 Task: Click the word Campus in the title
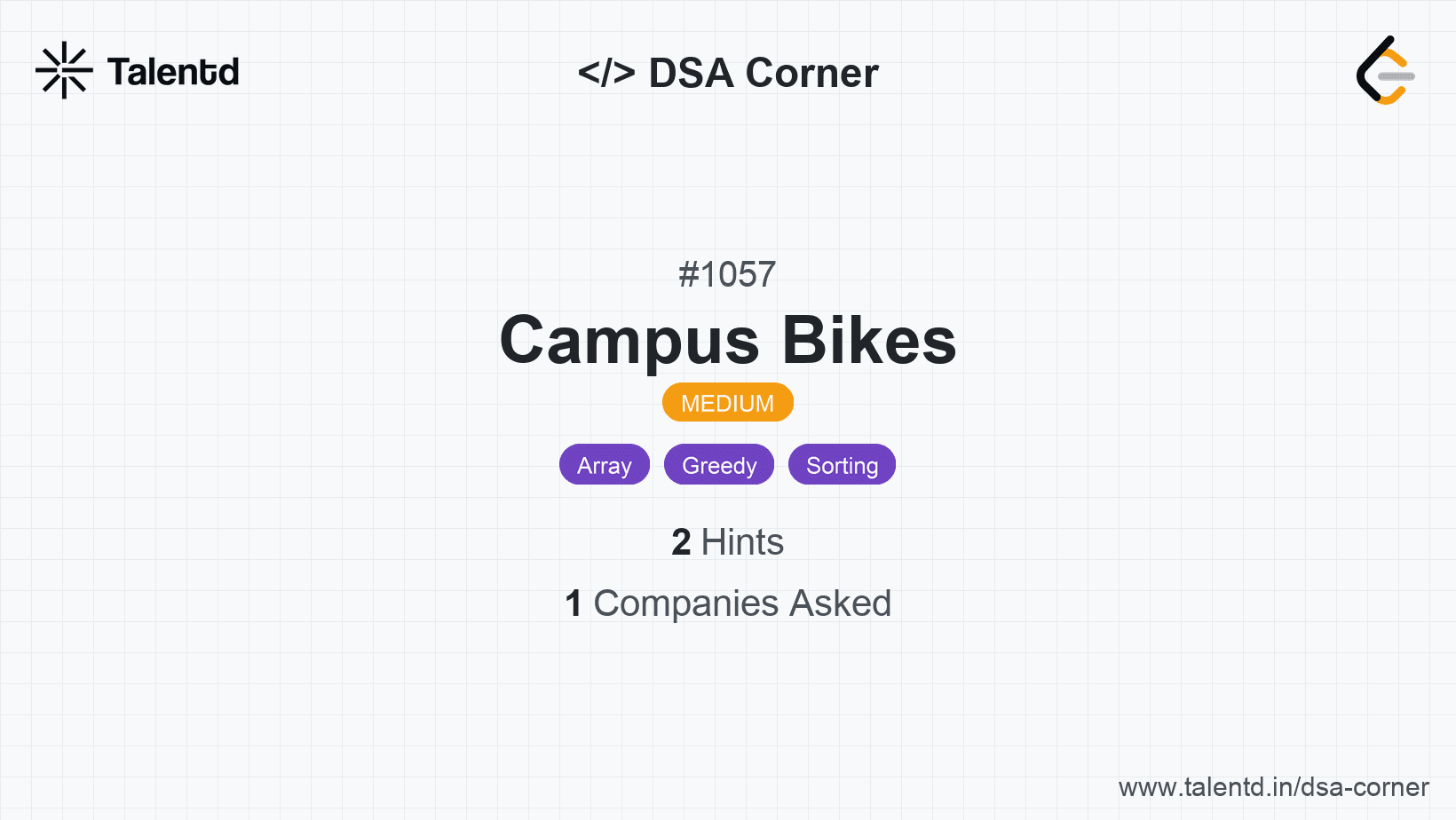point(629,342)
